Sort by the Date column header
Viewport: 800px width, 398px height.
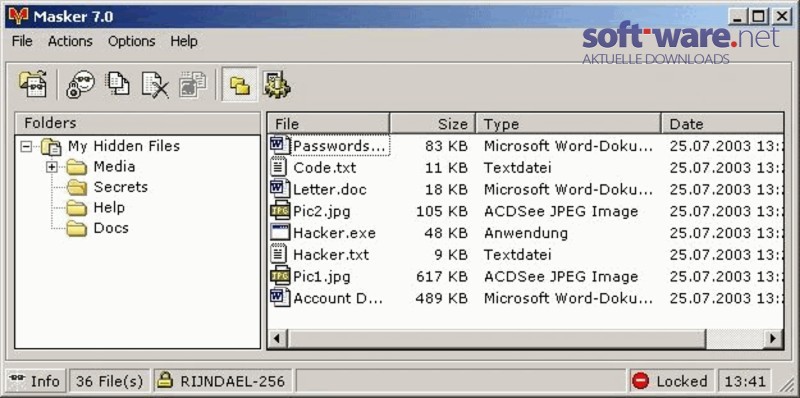point(722,124)
